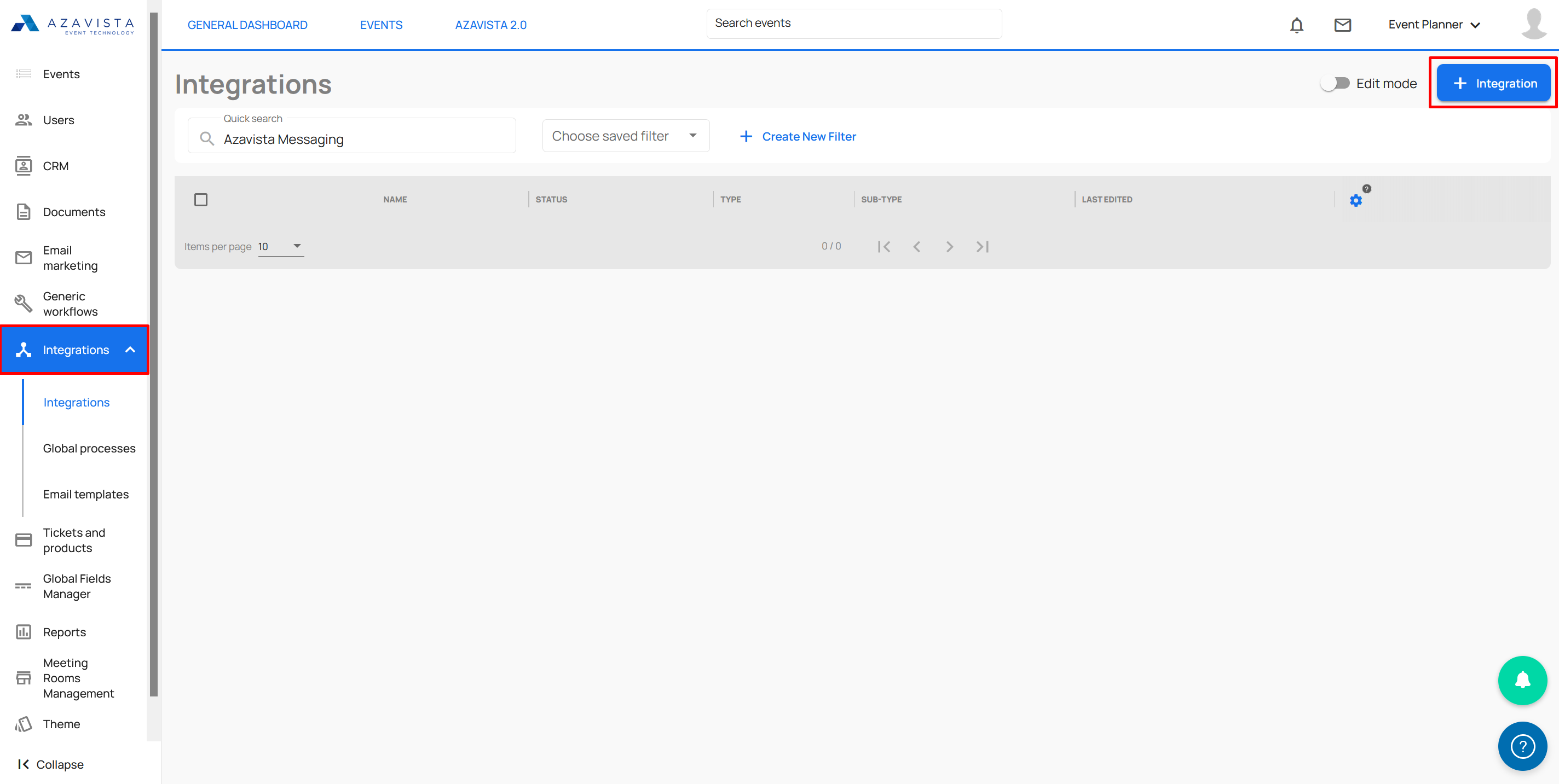Viewport: 1559px width, 784px height.
Task: Click the sidebar vertical scrollbar
Action: point(154,354)
